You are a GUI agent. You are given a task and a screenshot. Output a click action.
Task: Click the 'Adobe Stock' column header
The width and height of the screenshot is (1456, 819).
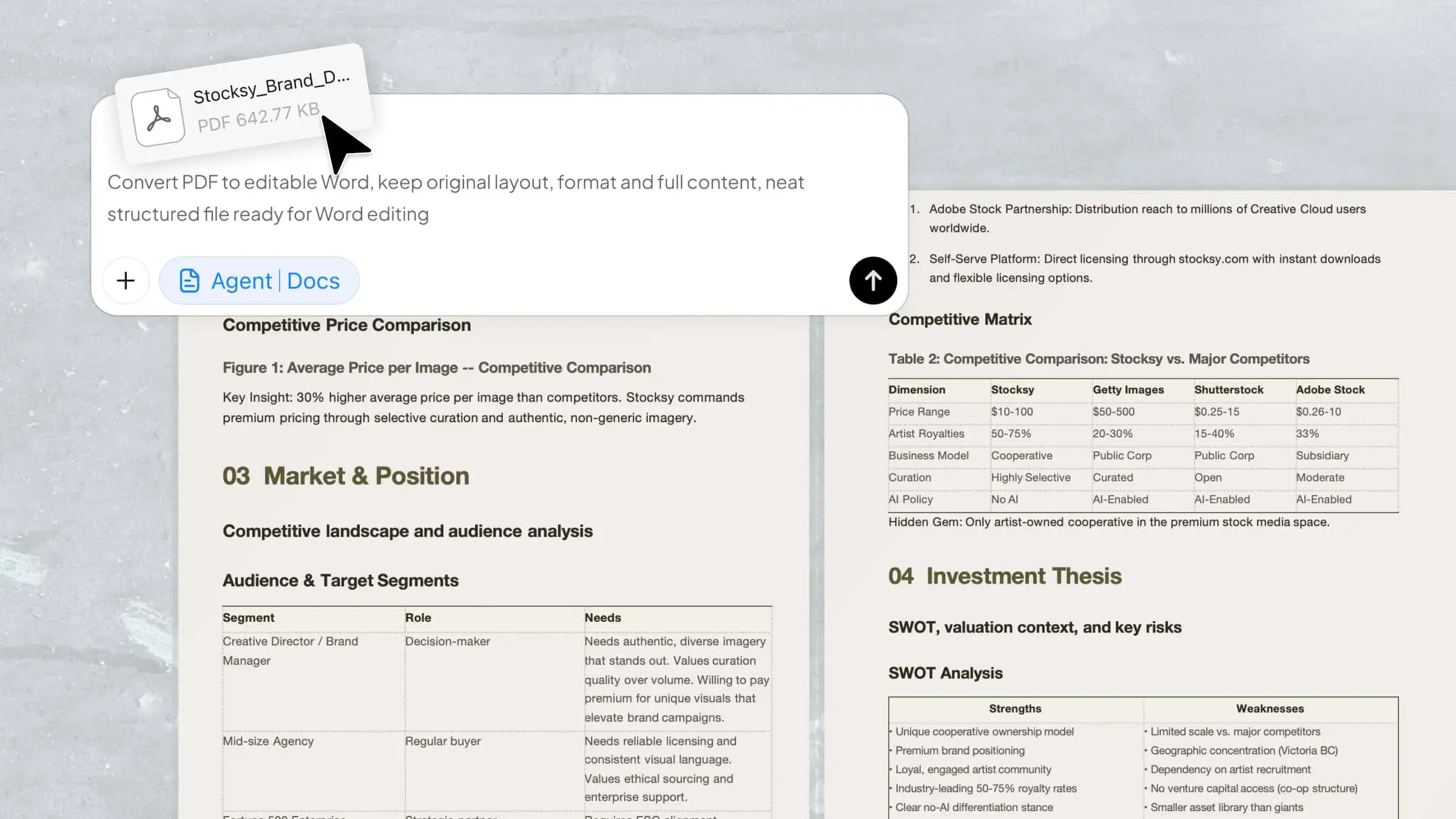(x=1330, y=389)
